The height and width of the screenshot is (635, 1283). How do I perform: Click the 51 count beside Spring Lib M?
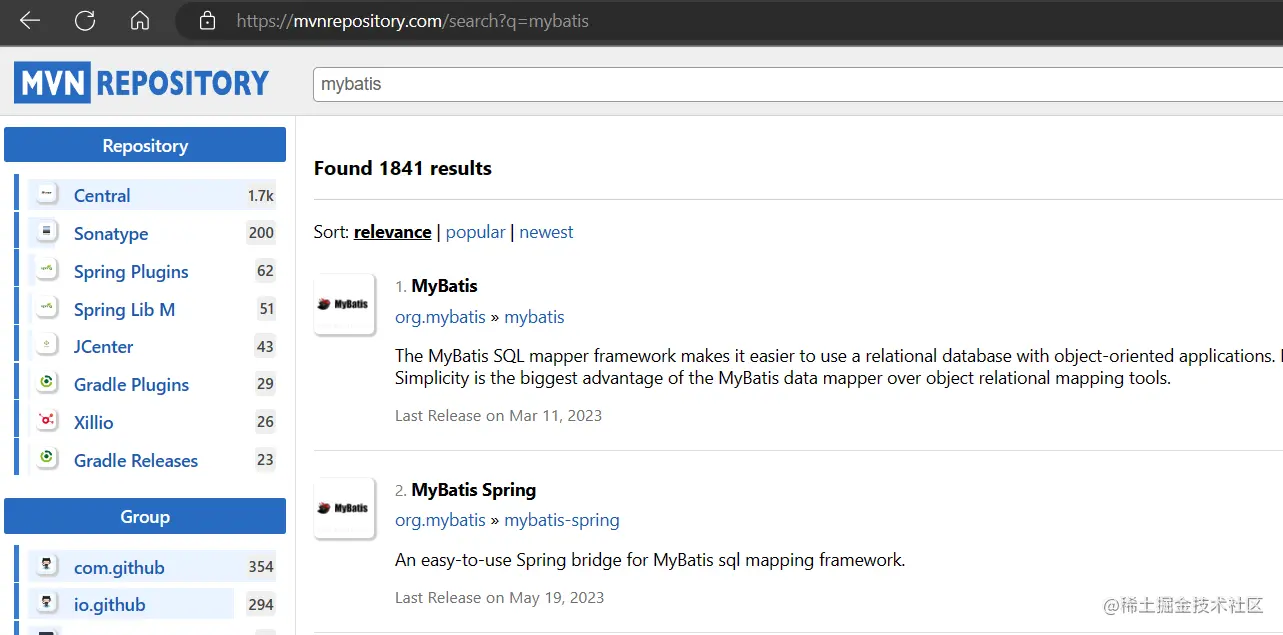pos(266,308)
